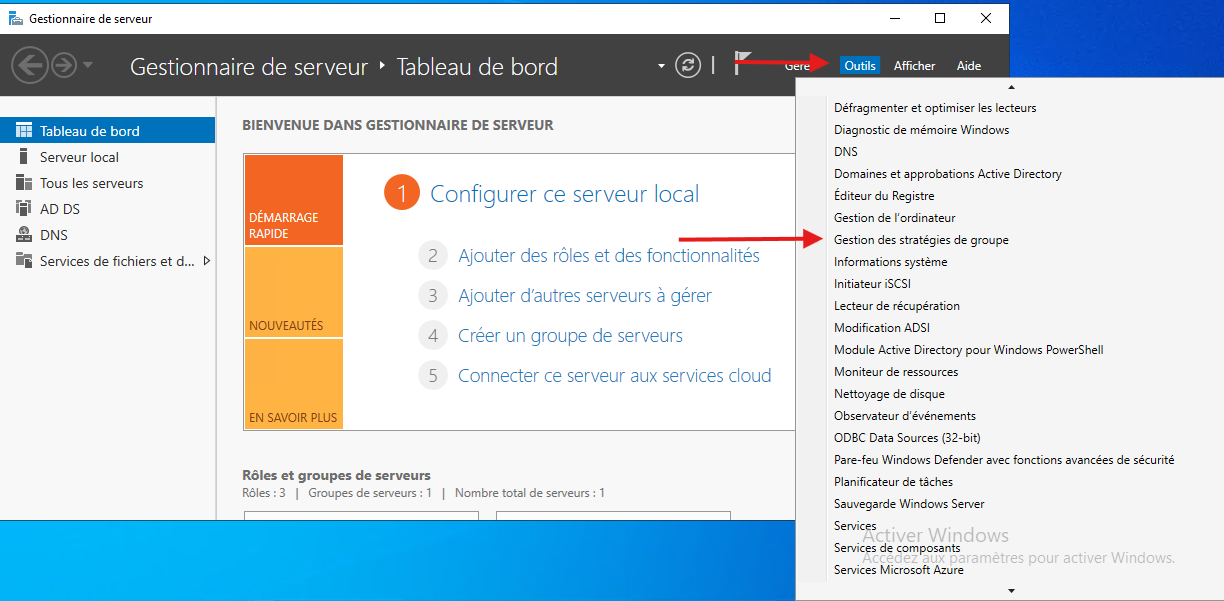Click the Gestionnaire de serveur title bar icon
The width and height of the screenshot is (1224, 601).
pyautogui.click(x=16, y=18)
